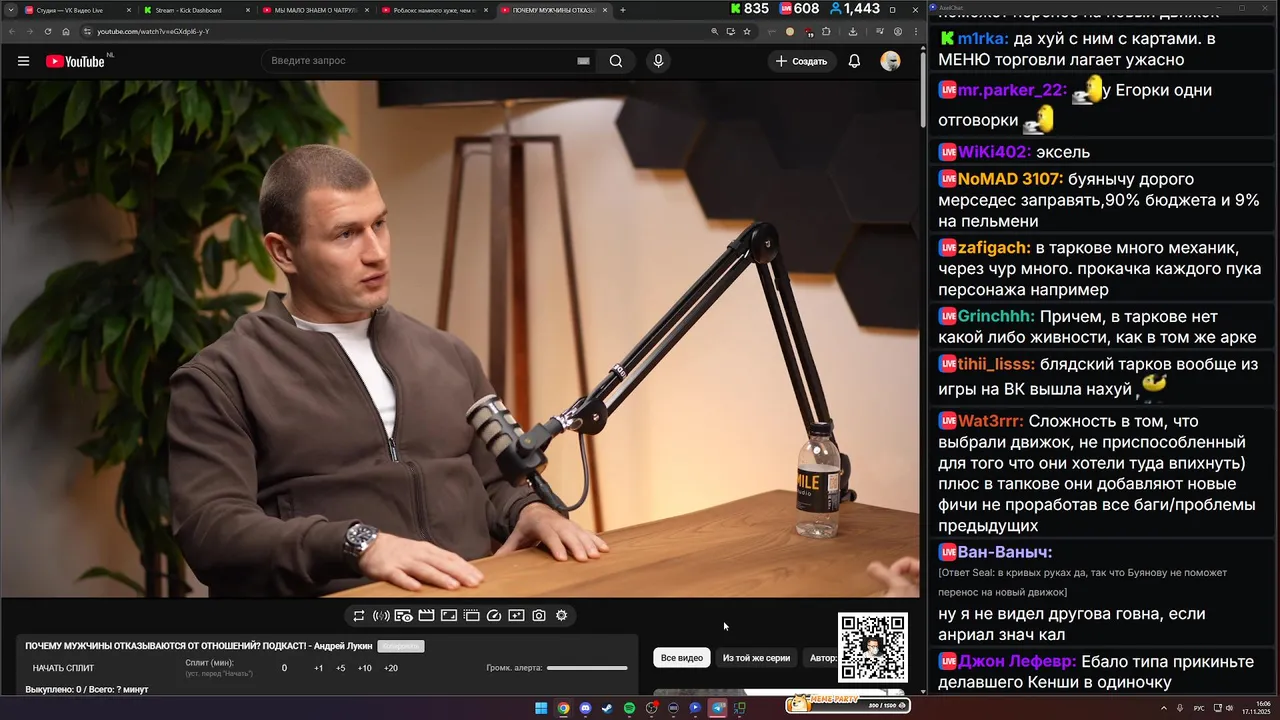Open Steam from the taskbar
This screenshot has height=720, width=1280.
pos(607,708)
